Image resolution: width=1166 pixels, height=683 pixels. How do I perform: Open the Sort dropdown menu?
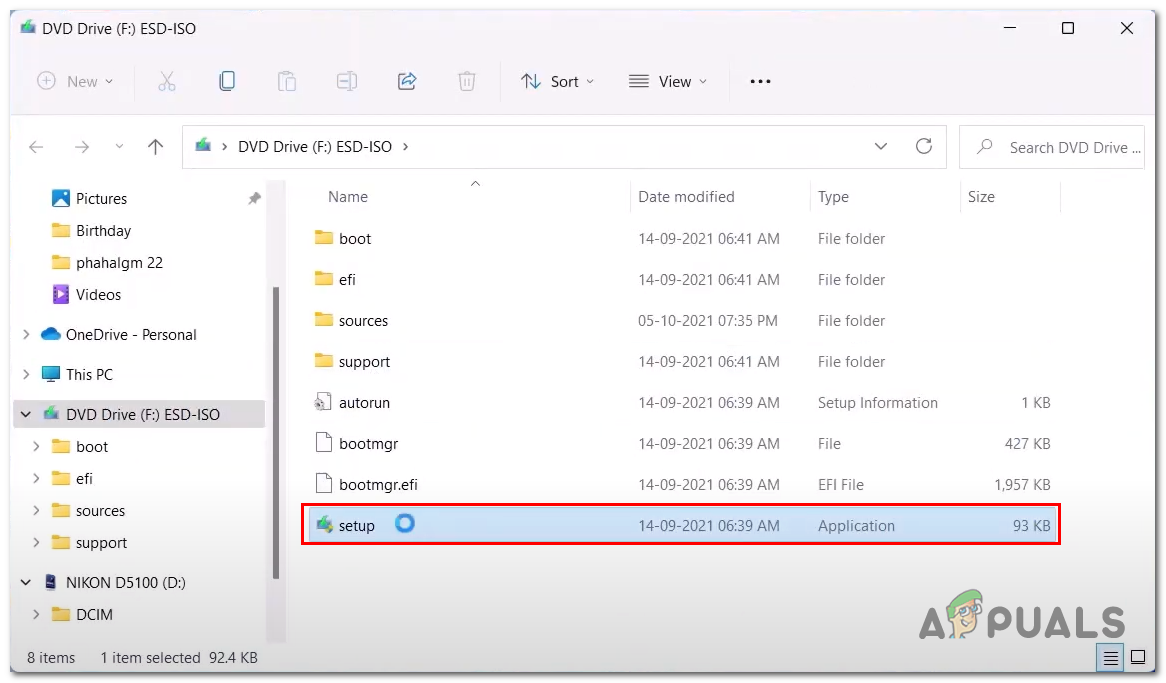coord(557,81)
